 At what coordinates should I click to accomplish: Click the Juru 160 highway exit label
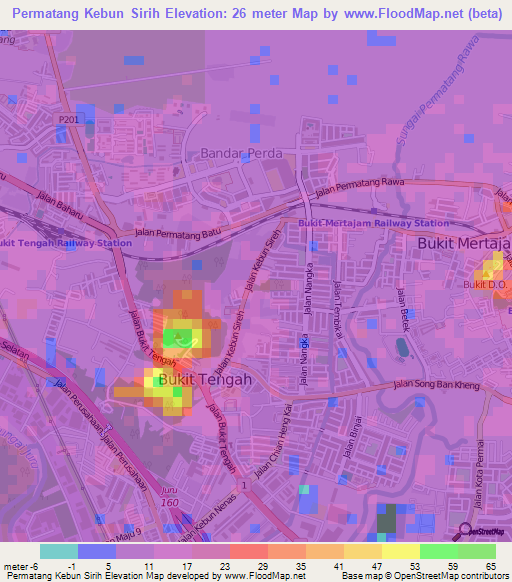click(169, 497)
